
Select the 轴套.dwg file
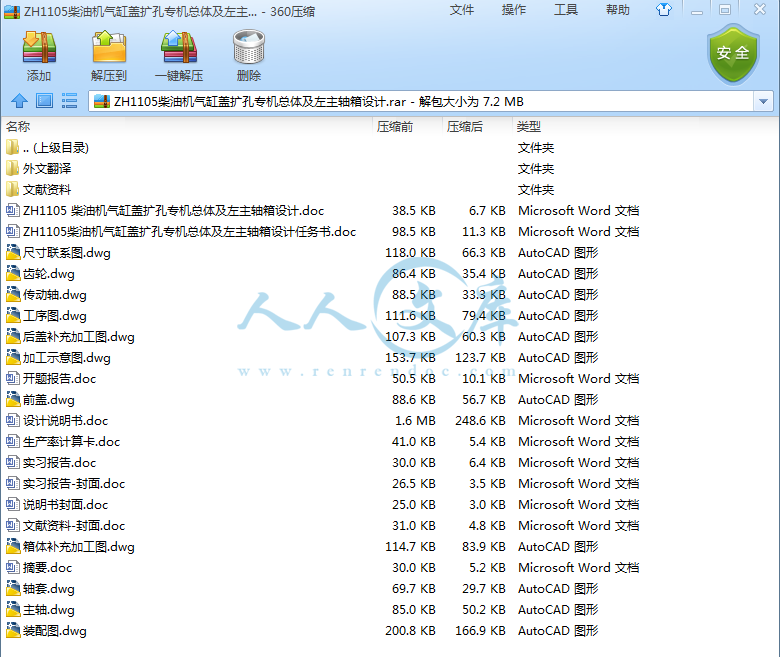pos(390,588)
